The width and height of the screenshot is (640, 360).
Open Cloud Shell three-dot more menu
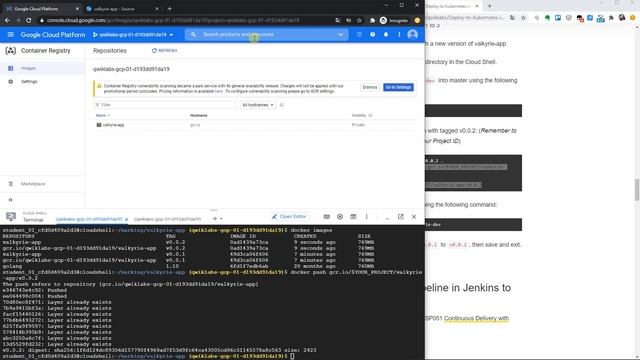[x=367, y=217]
